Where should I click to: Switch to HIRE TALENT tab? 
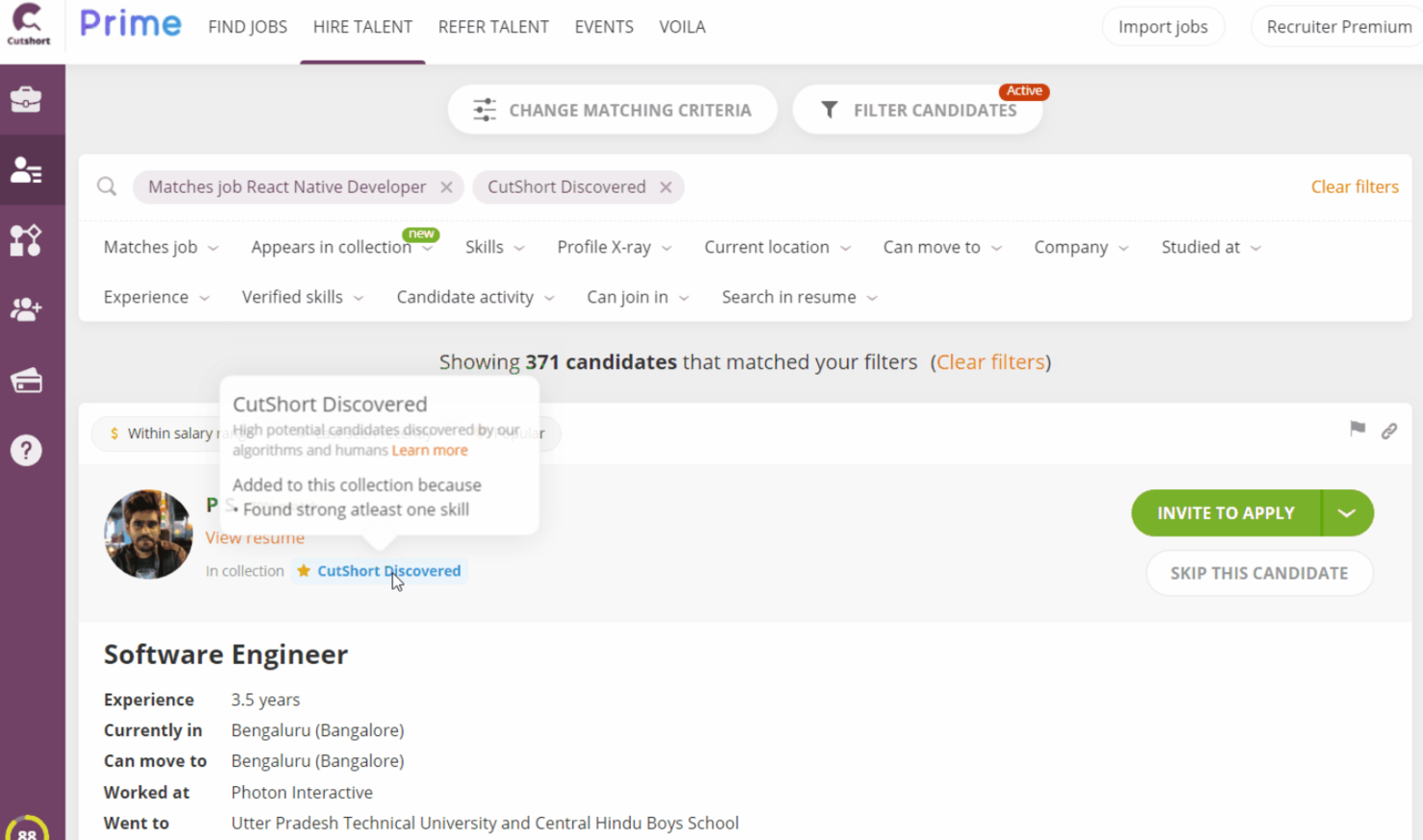pos(362,27)
